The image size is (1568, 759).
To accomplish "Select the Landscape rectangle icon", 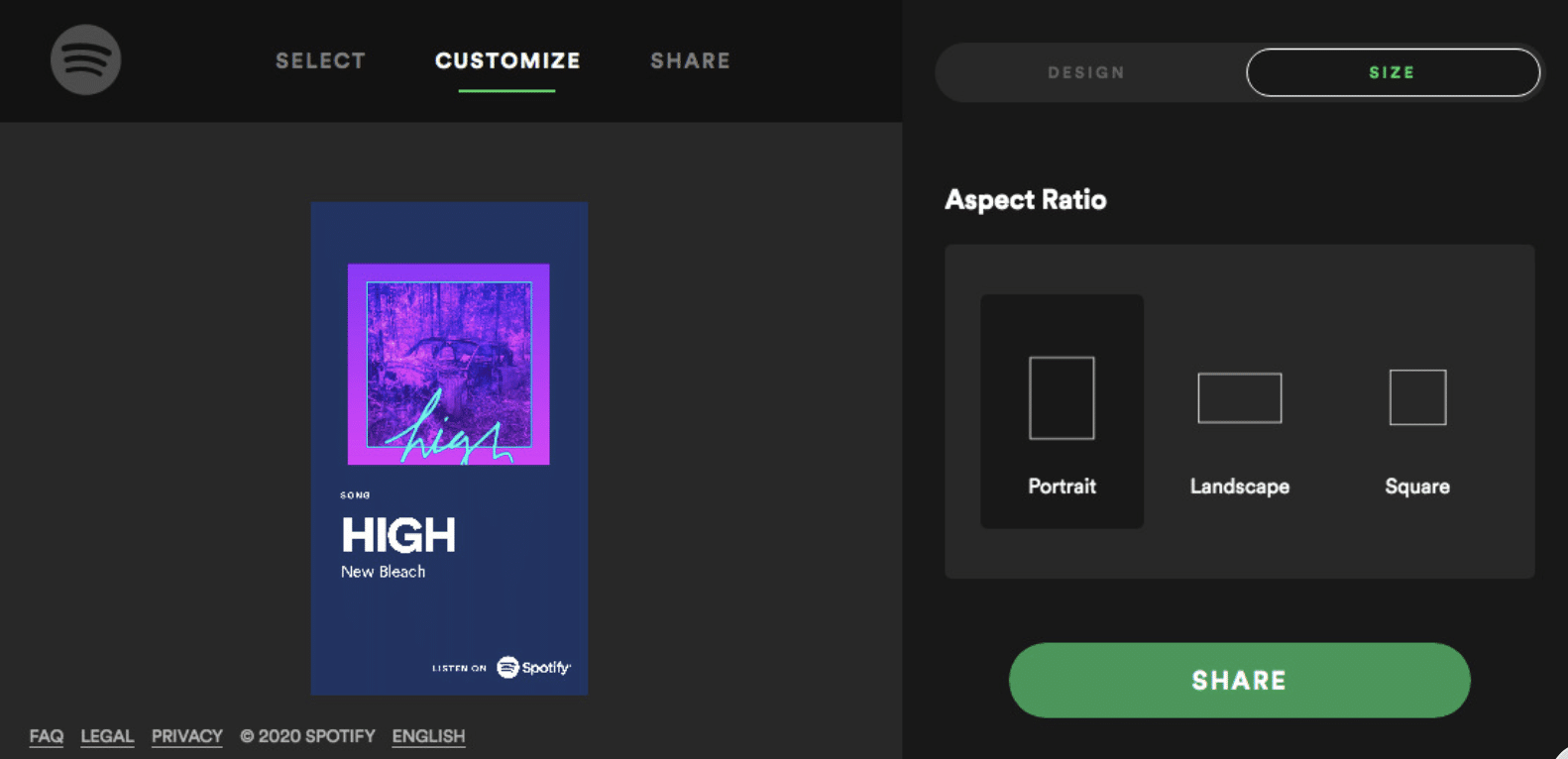I will point(1240,397).
